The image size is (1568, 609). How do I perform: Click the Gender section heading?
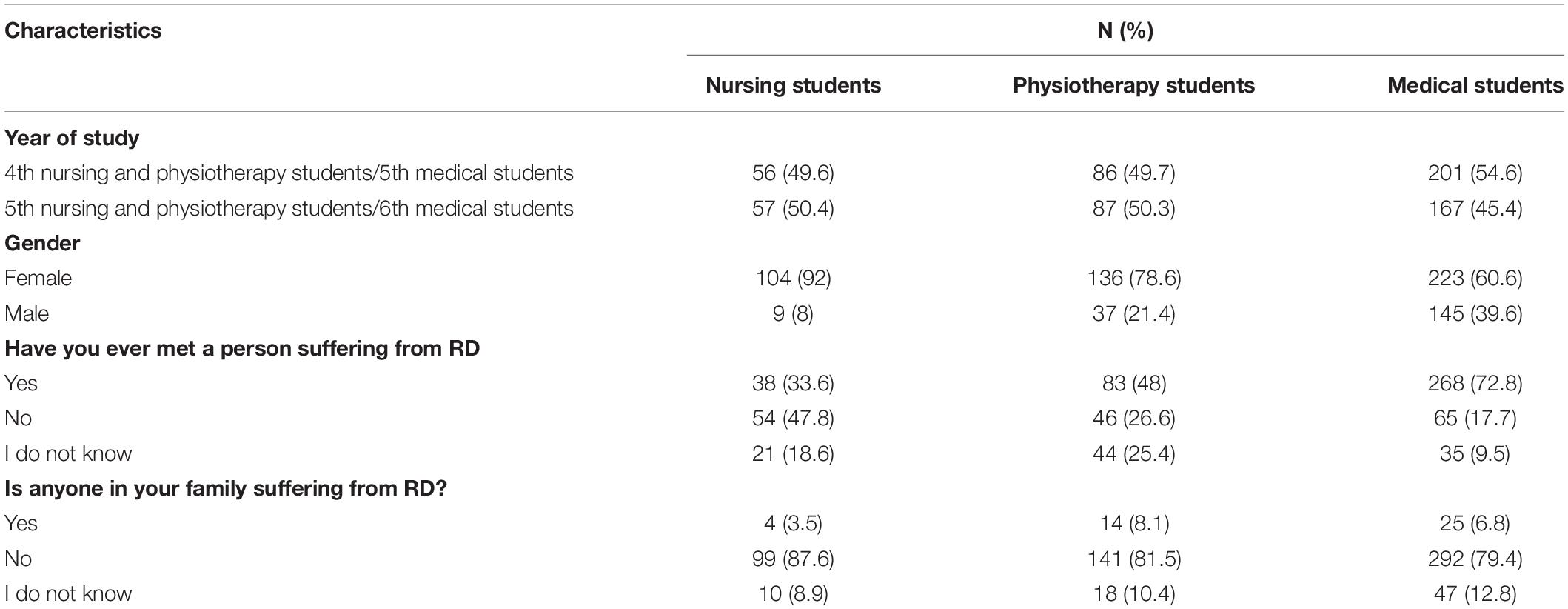pyautogui.click(x=42, y=243)
